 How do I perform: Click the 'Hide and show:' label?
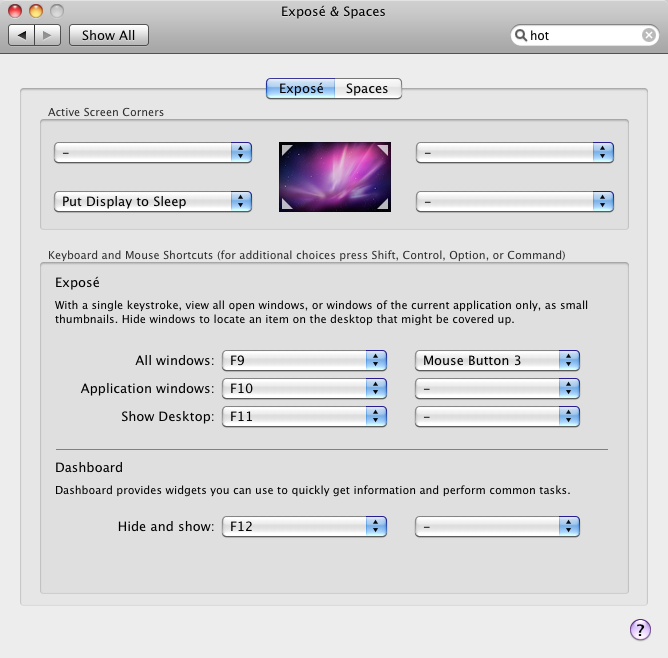click(166, 526)
